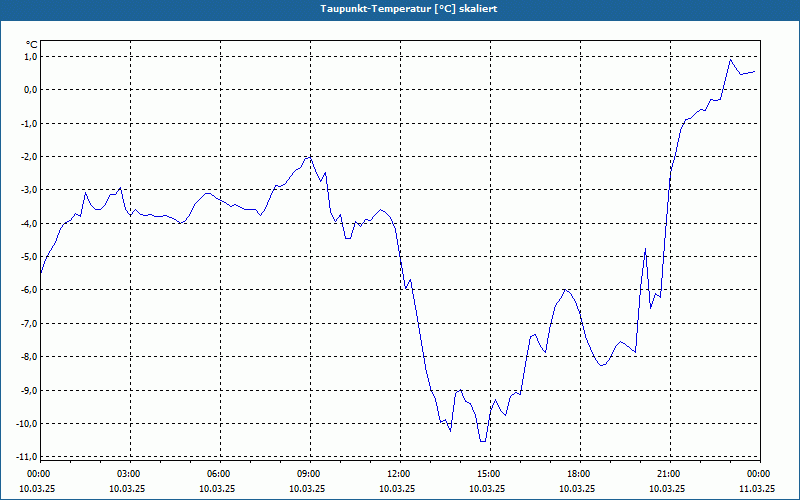Click the 21:00 time label

[x=670, y=474]
